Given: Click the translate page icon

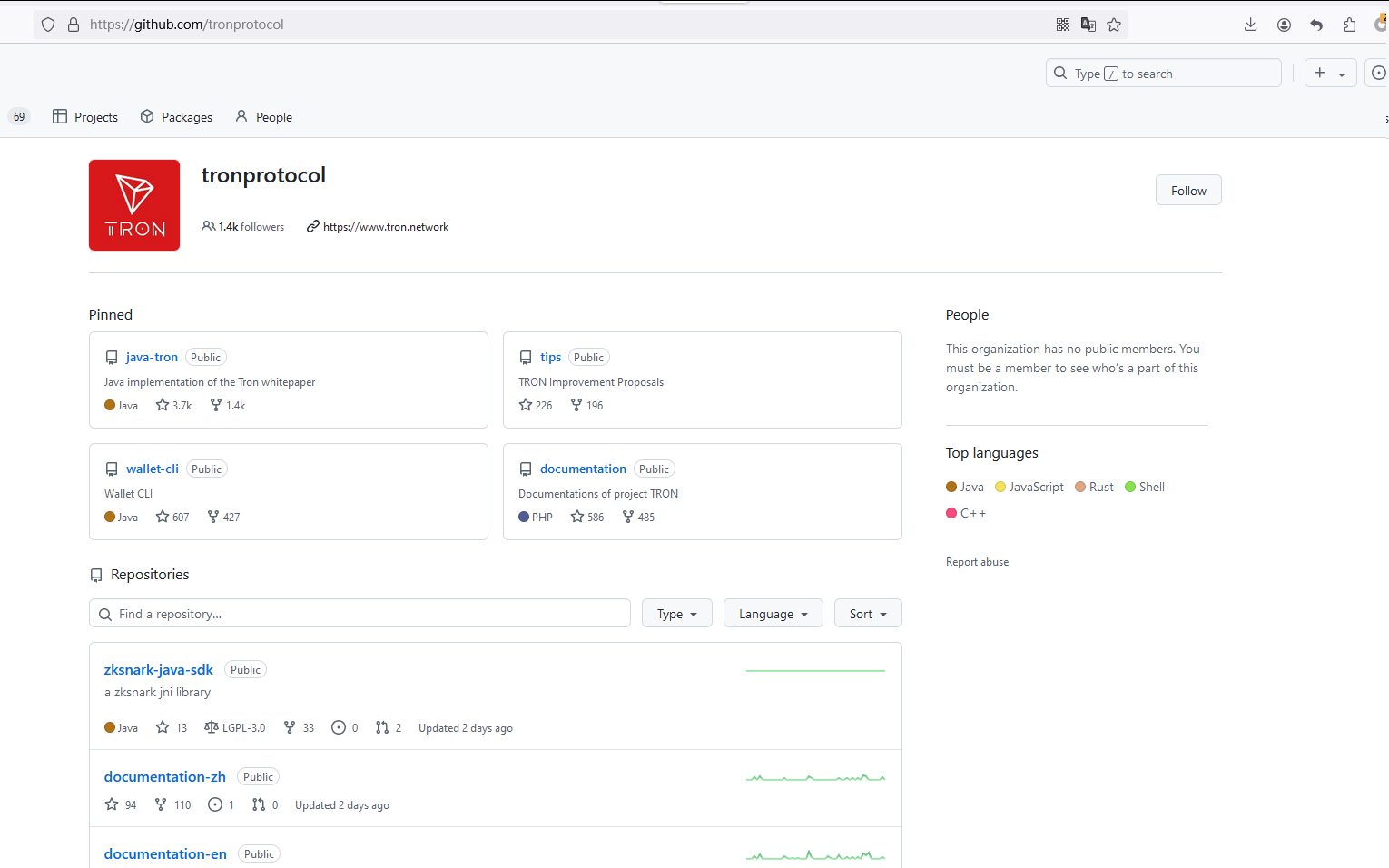Looking at the screenshot, I should pos(1089,25).
